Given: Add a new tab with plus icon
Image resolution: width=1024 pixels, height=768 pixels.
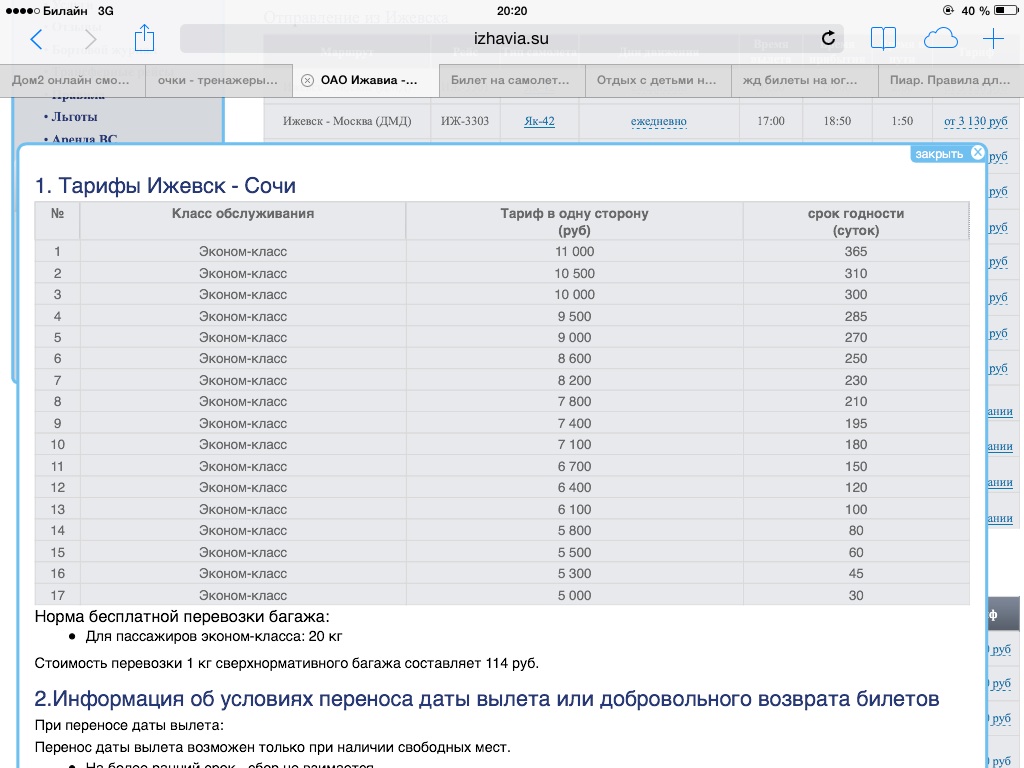Looking at the screenshot, I should tap(993, 39).
